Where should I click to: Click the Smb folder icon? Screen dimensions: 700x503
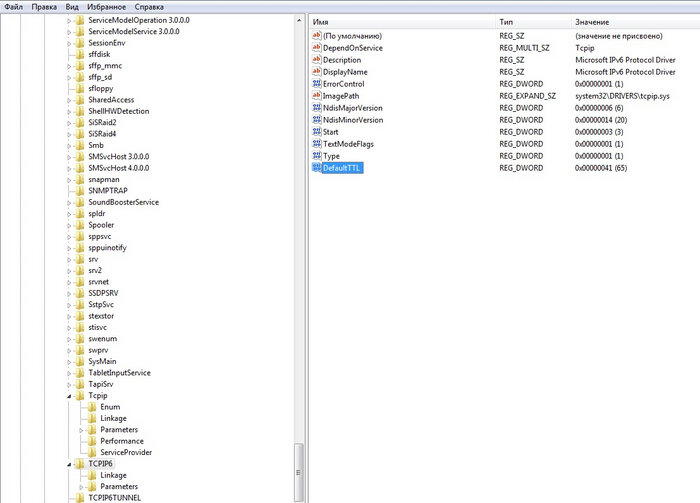80,145
